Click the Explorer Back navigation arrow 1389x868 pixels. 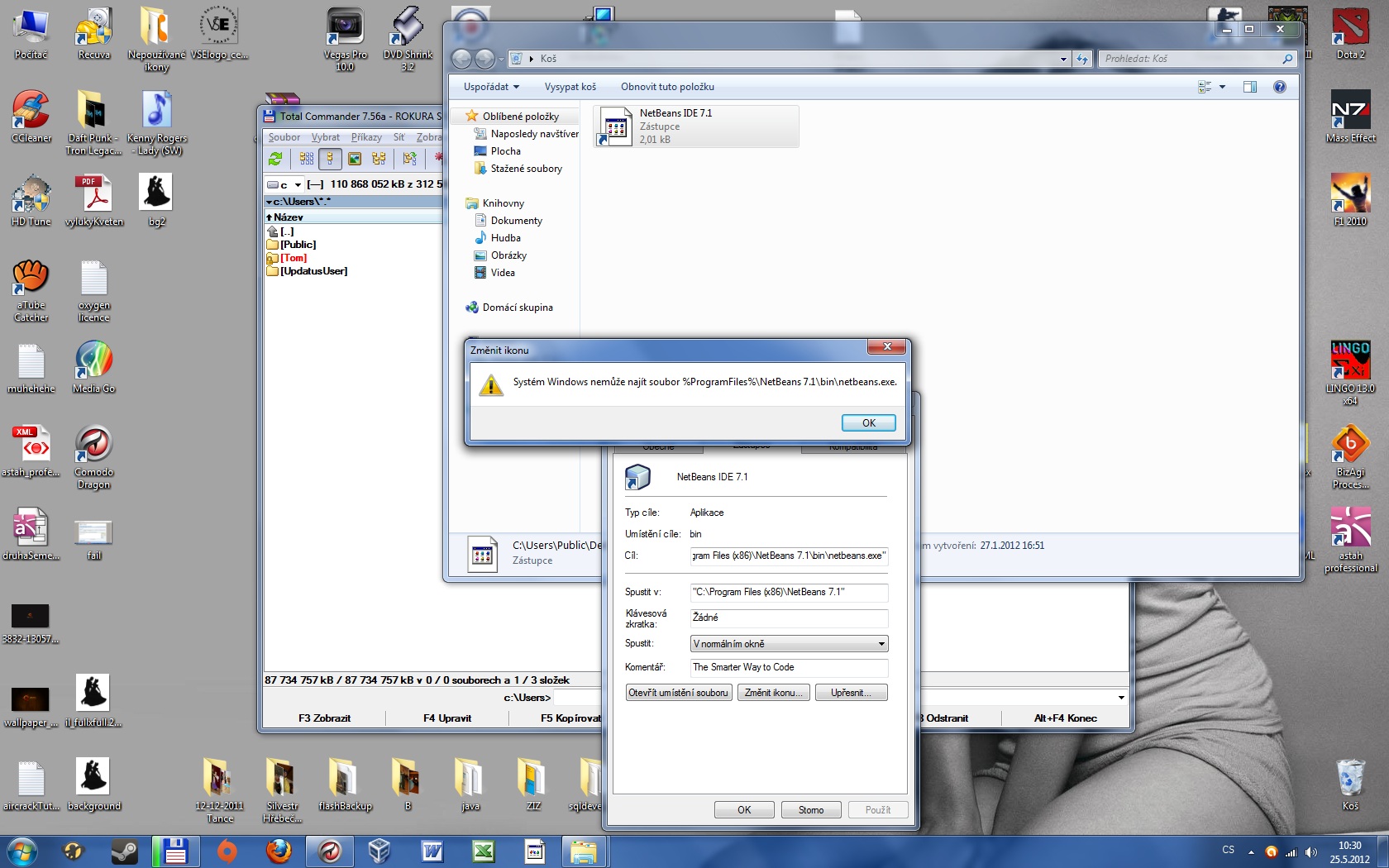461,59
